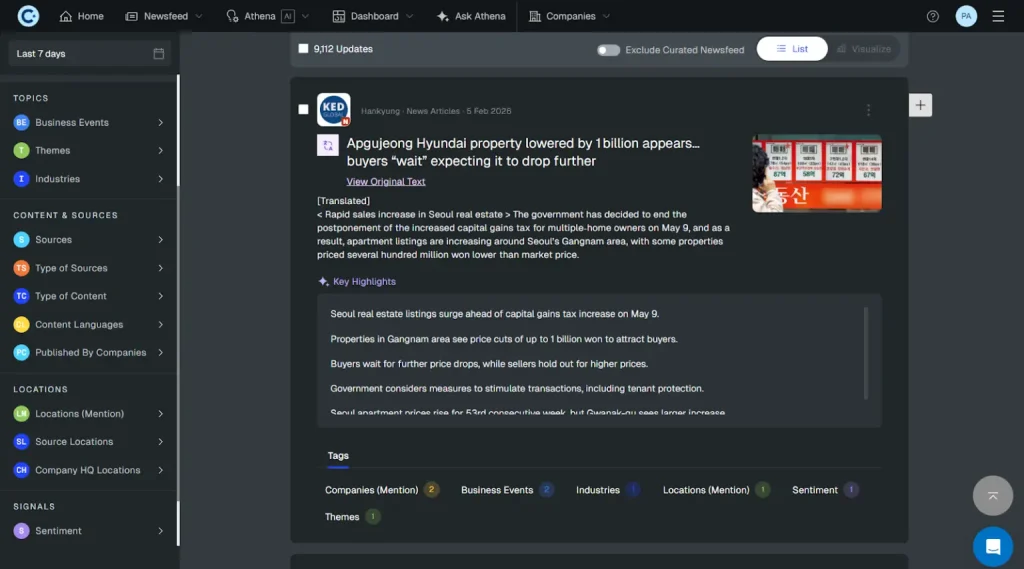Click the help question mark icon
The width and height of the screenshot is (1024, 569).
coord(933,16)
